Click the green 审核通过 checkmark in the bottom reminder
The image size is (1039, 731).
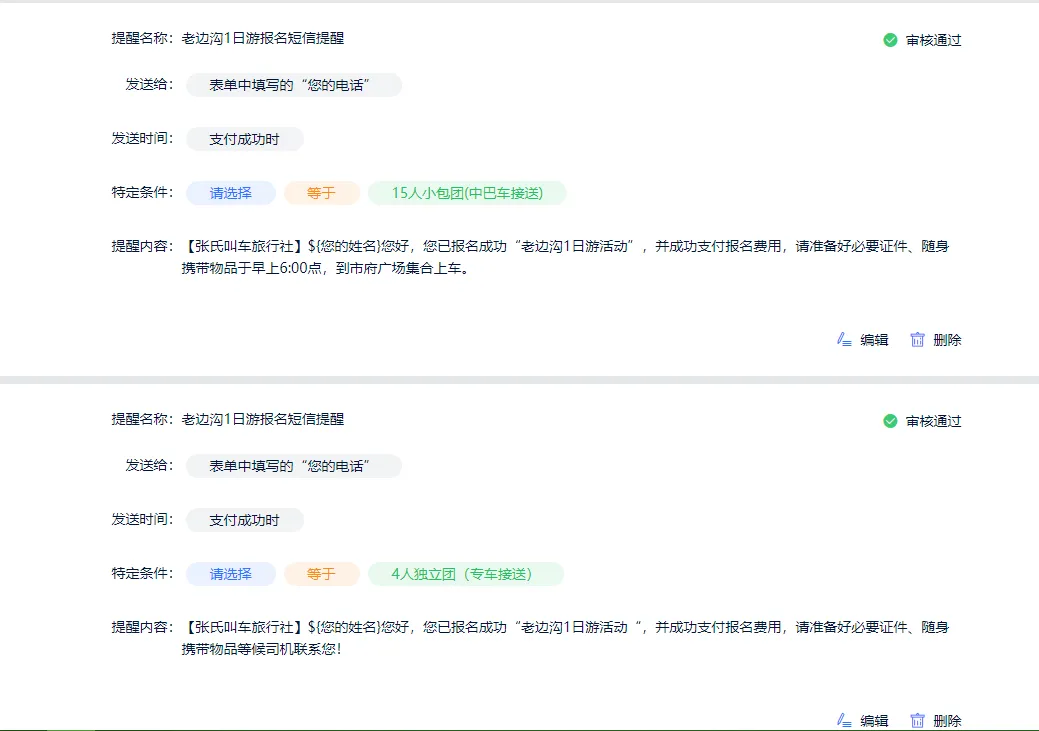tap(890, 421)
